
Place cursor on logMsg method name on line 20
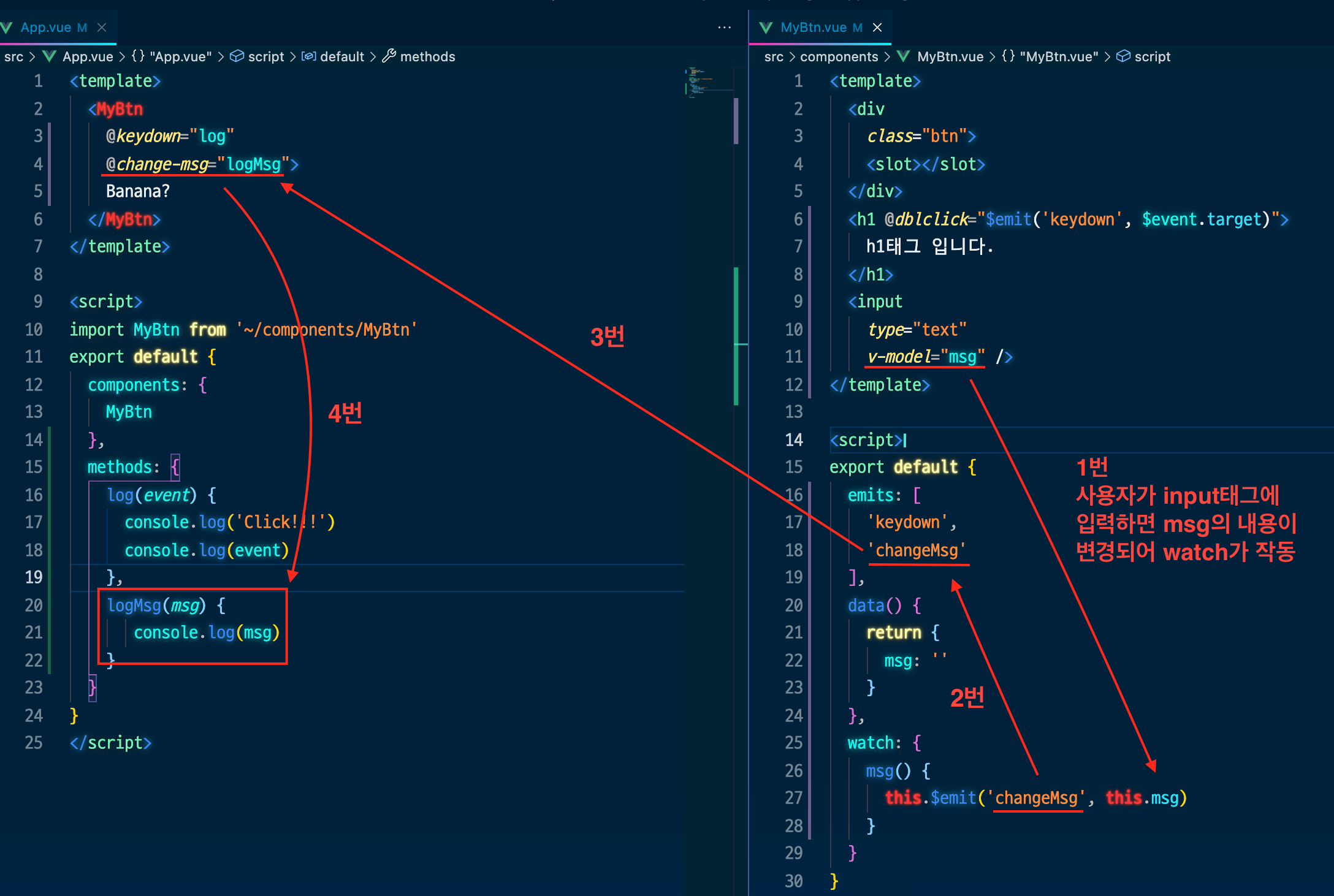[134, 606]
